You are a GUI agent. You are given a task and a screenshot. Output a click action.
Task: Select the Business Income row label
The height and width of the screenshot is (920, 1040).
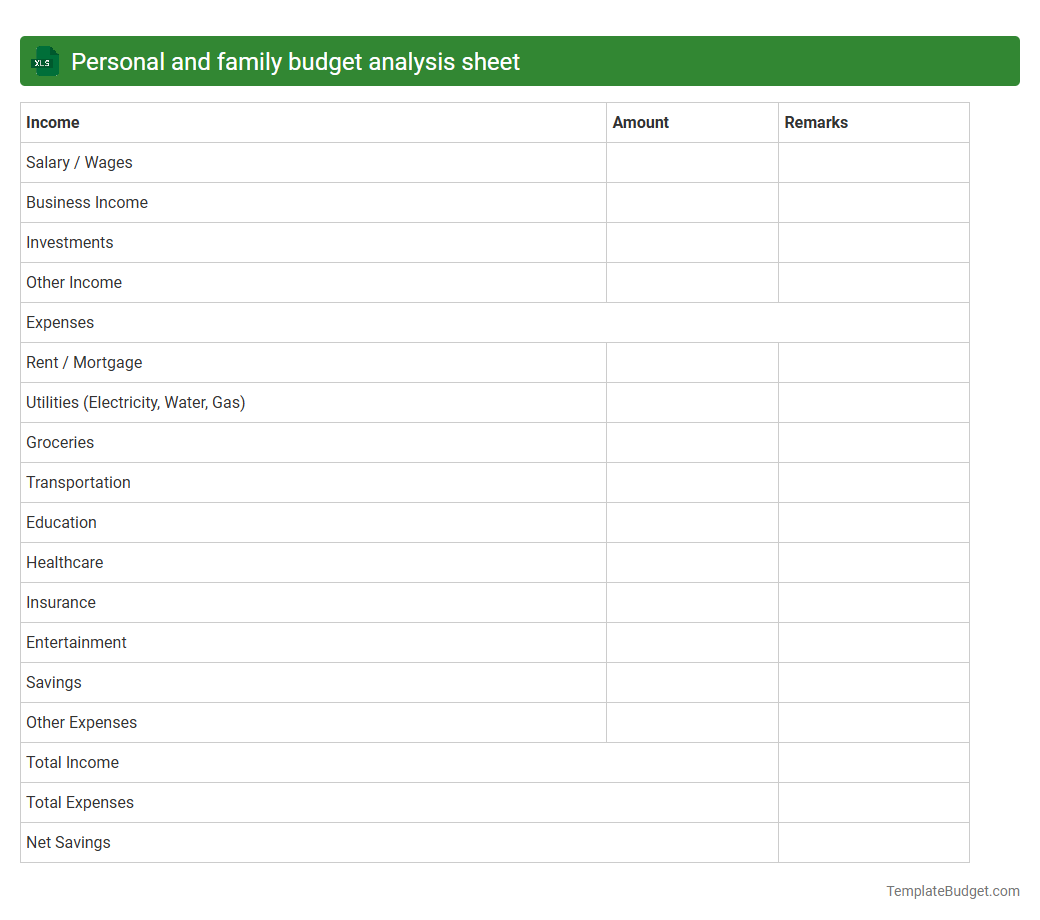87,202
